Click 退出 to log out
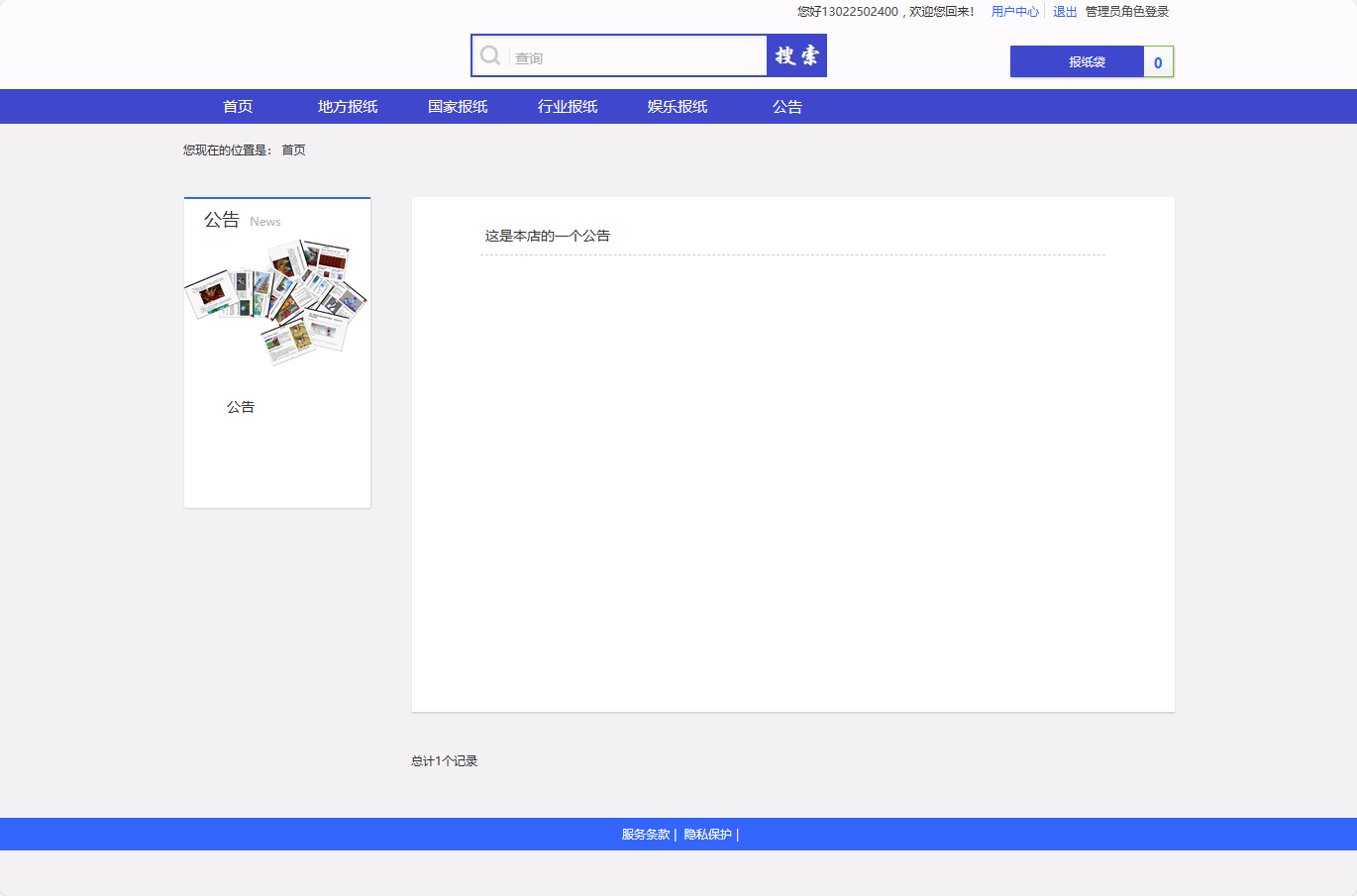1357x896 pixels. point(1064,11)
